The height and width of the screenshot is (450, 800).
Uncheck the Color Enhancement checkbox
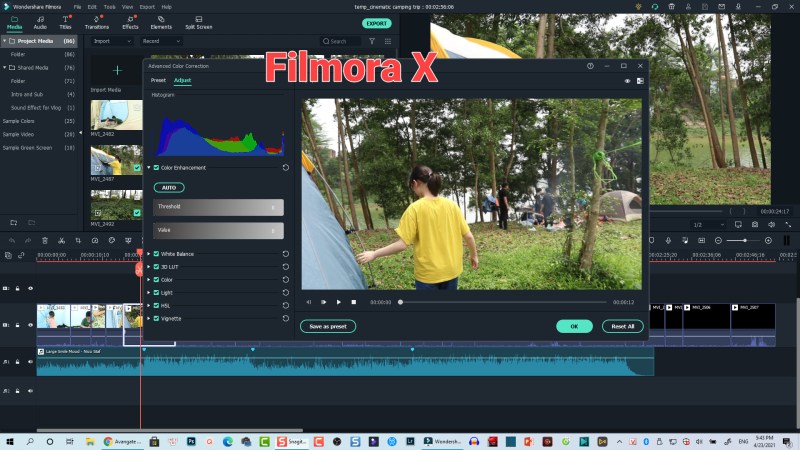pyautogui.click(x=156, y=168)
